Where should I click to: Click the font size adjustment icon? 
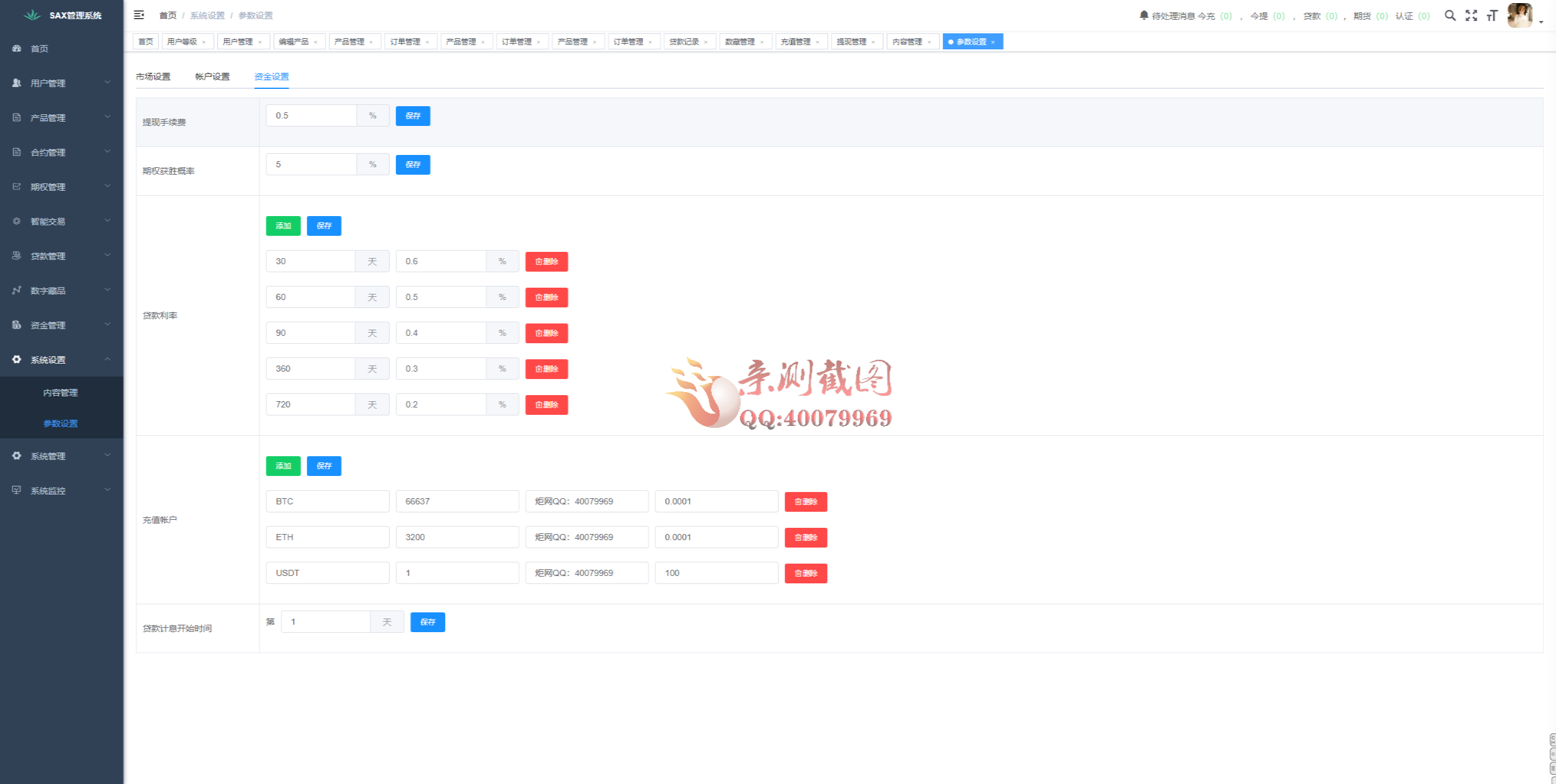pyautogui.click(x=1492, y=15)
